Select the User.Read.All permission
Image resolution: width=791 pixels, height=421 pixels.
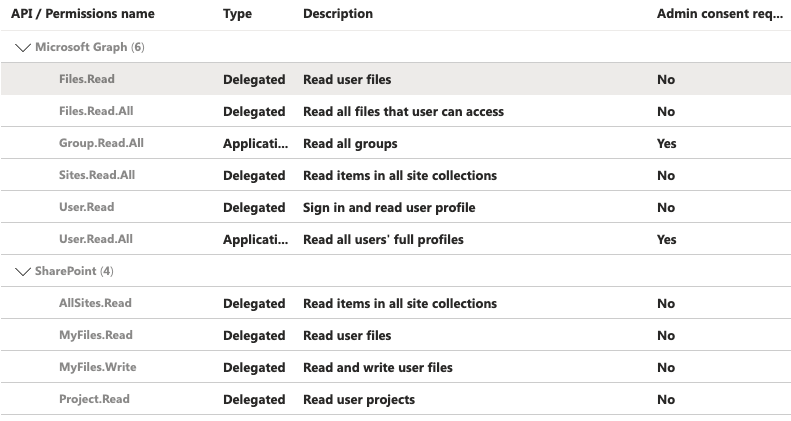click(96, 239)
